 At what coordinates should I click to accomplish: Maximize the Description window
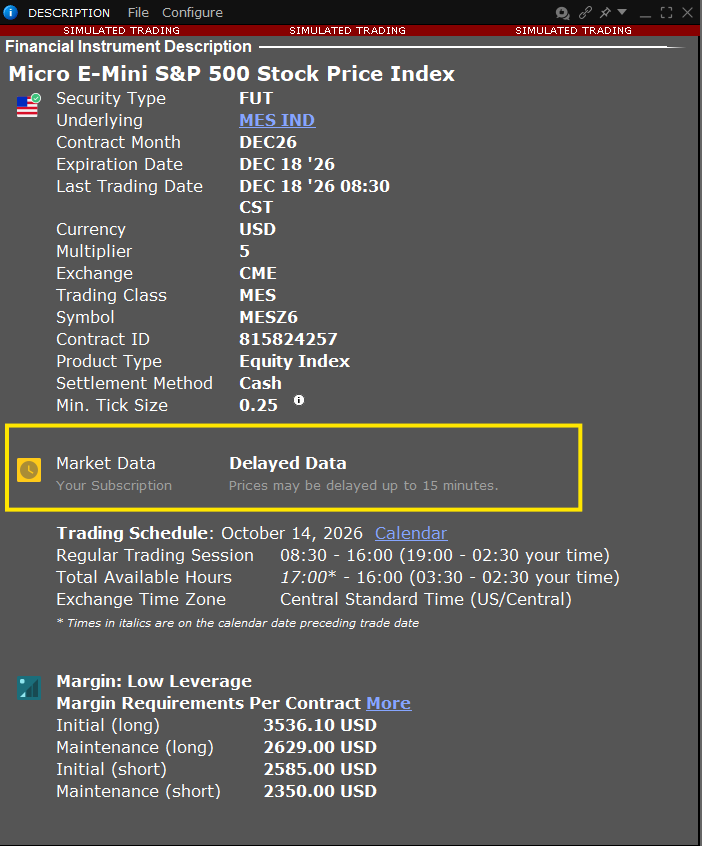click(x=666, y=12)
